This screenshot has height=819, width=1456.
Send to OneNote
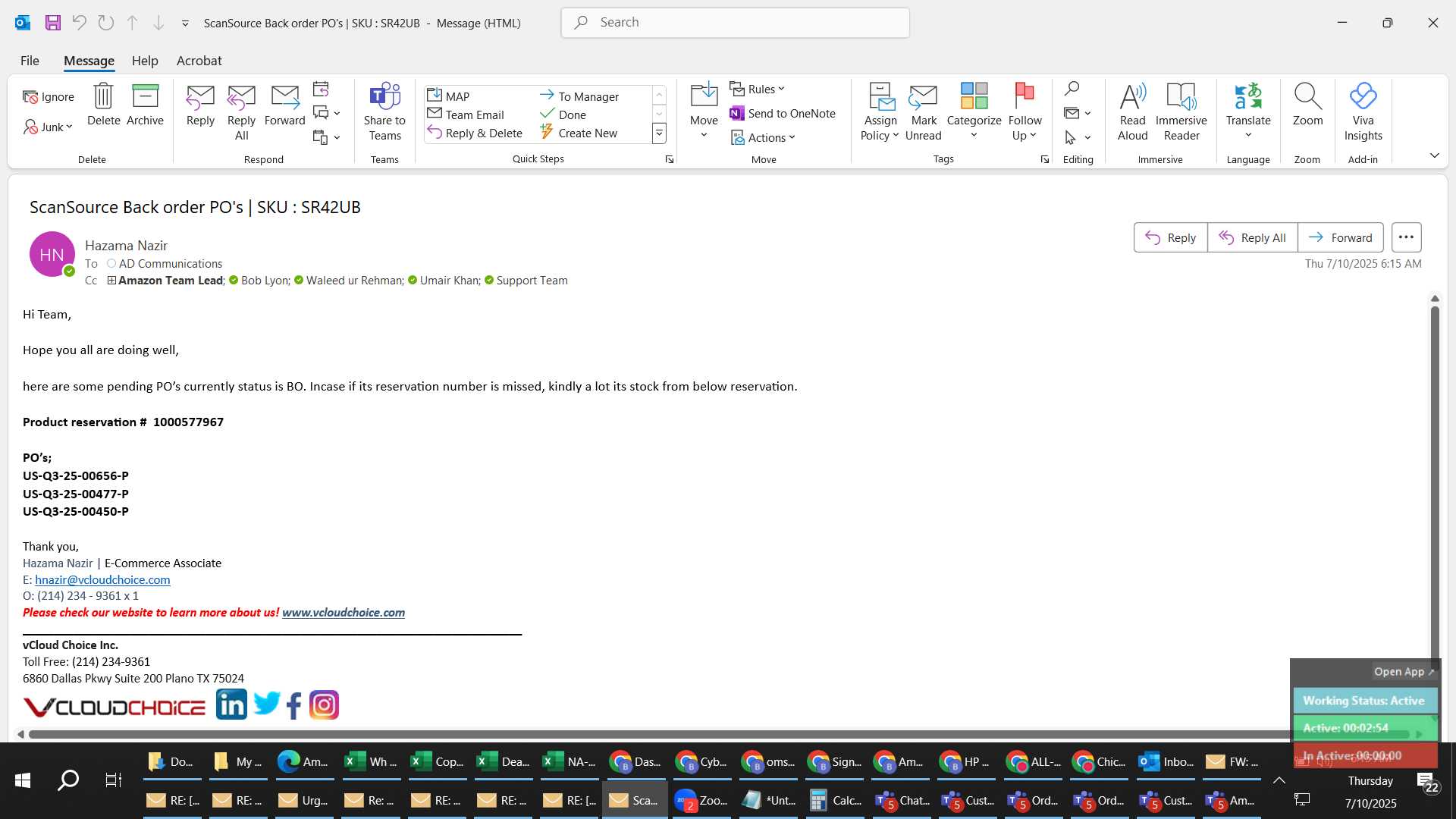click(782, 114)
